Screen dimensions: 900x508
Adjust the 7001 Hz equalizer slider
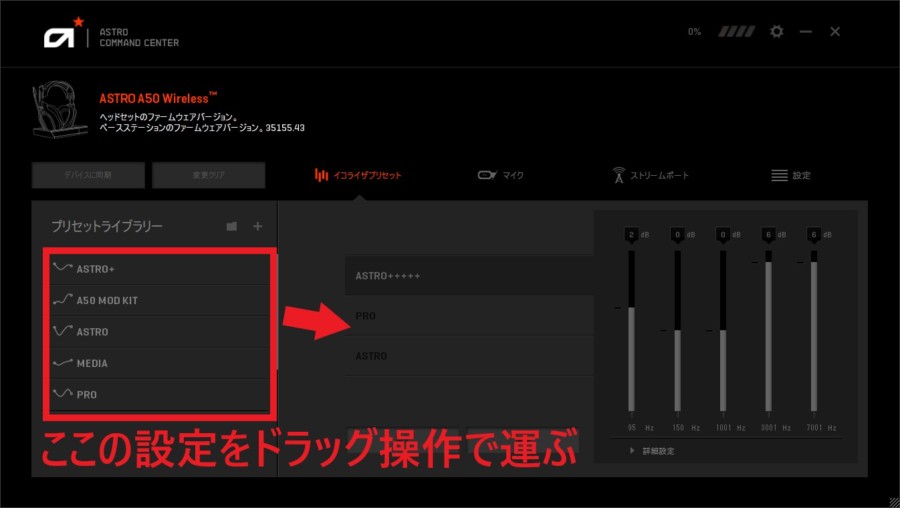[814, 331]
